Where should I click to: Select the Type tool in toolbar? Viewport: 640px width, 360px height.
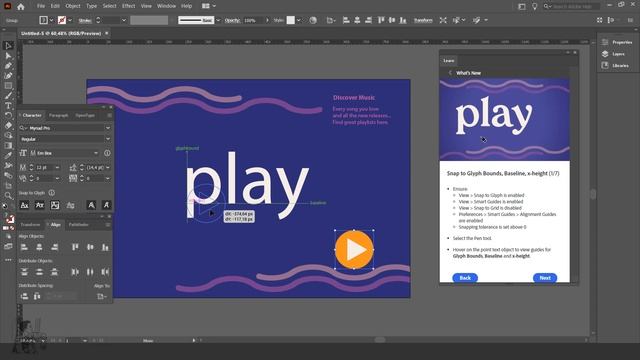tap(8, 106)
